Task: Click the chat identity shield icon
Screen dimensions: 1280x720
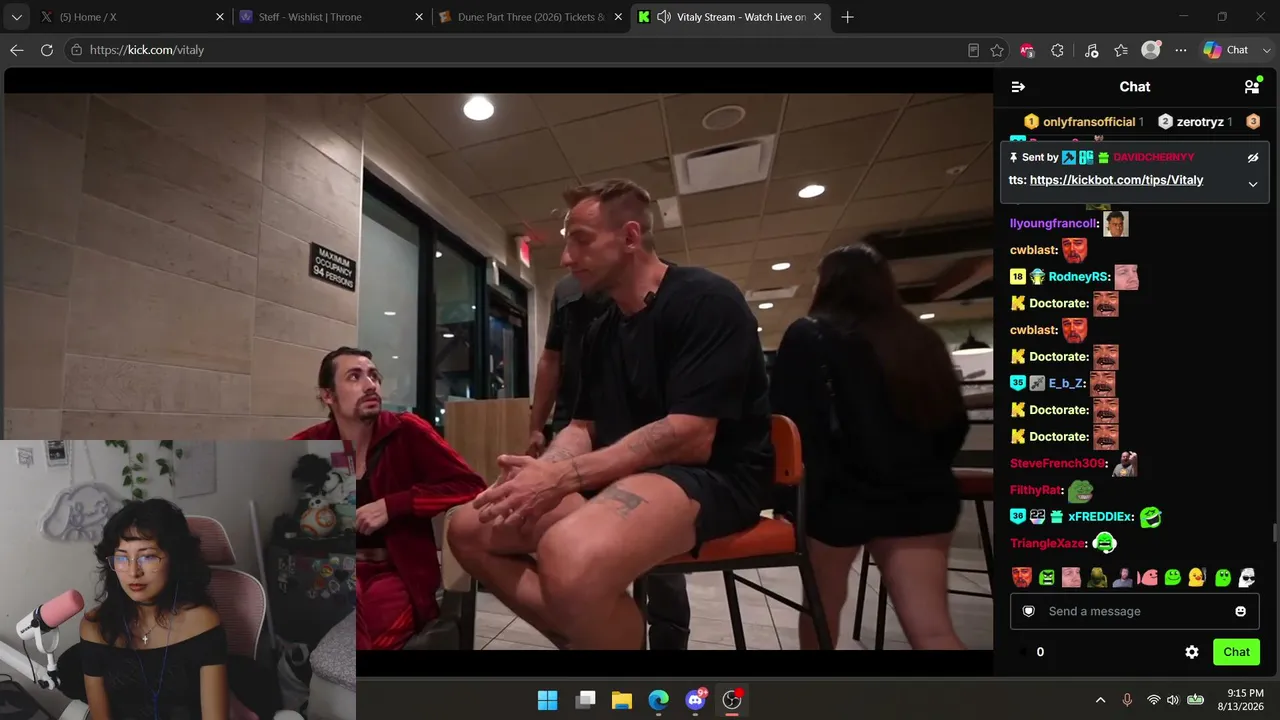Action: click(x=1029, y=611)
